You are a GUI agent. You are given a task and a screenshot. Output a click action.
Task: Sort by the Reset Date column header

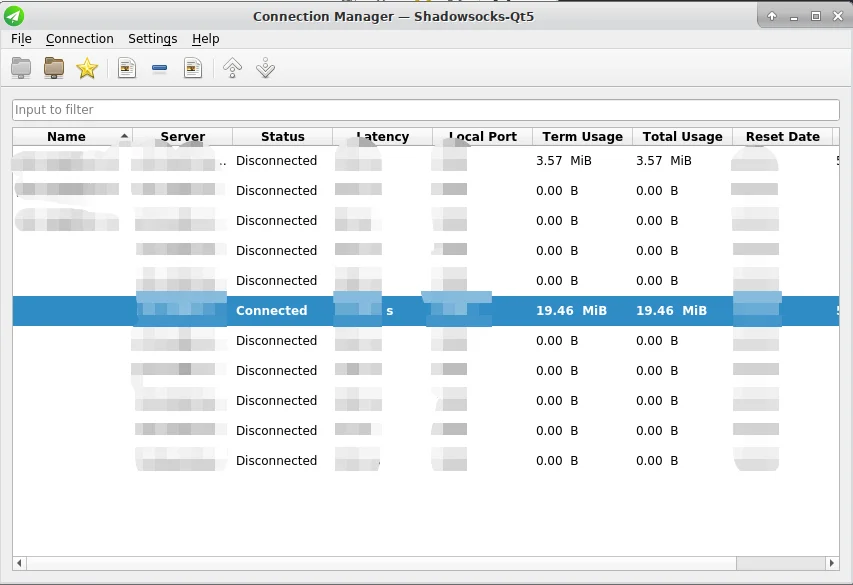click(783, 137)
